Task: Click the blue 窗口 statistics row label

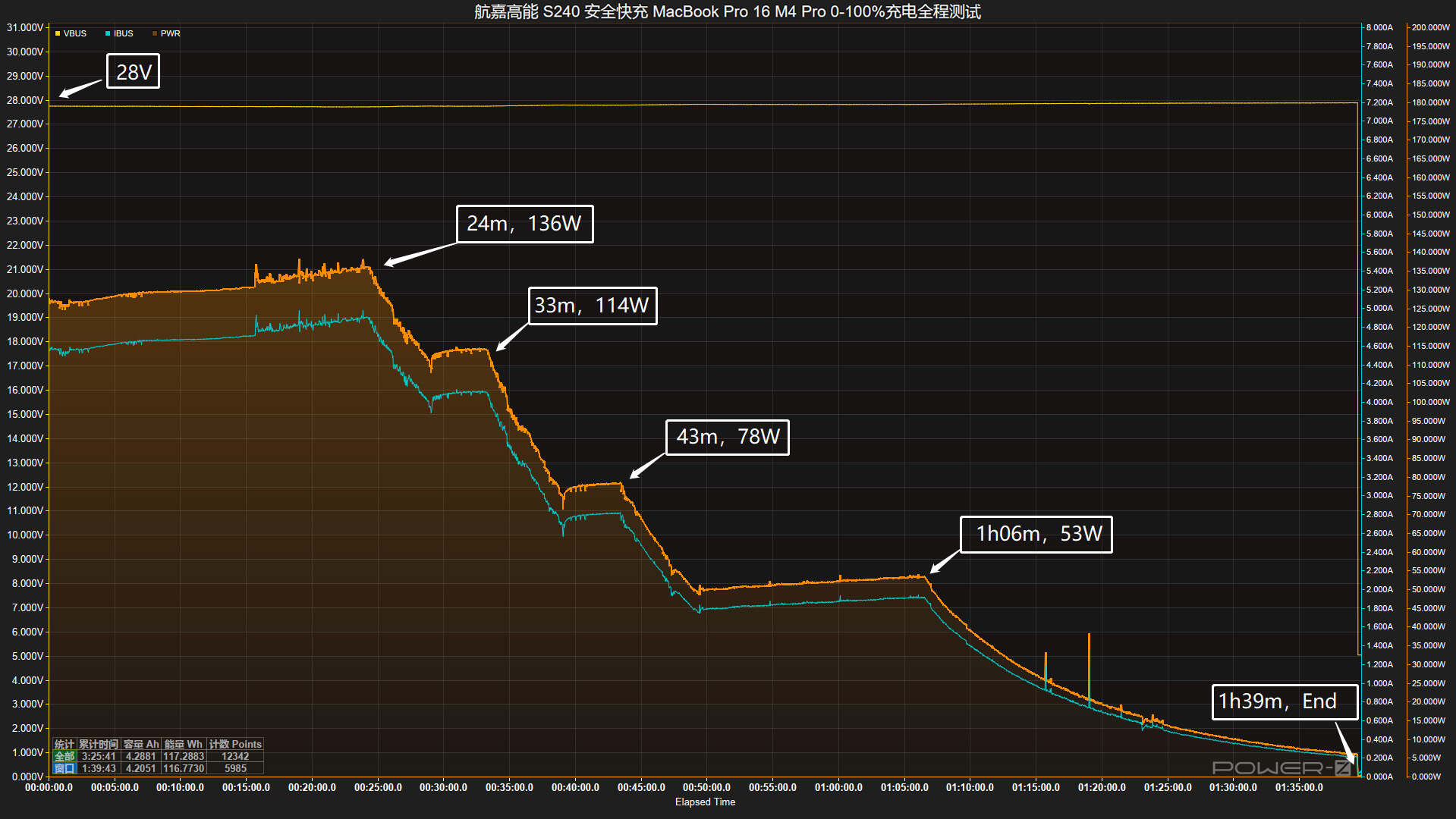Action: point(64,769)
